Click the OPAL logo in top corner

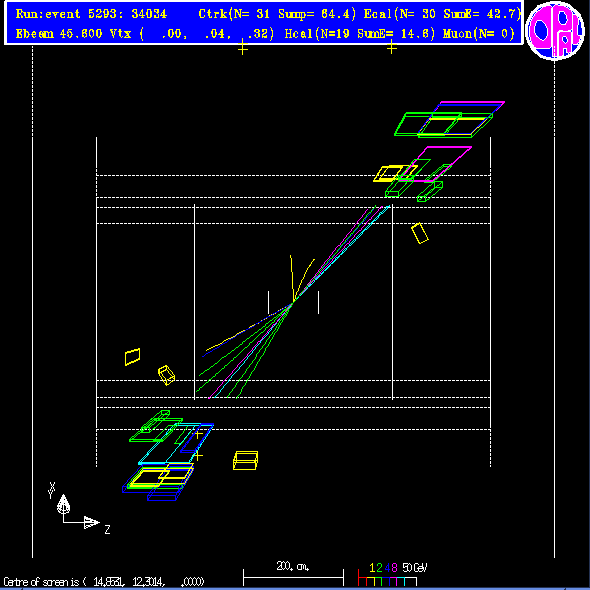coord(555,30)
